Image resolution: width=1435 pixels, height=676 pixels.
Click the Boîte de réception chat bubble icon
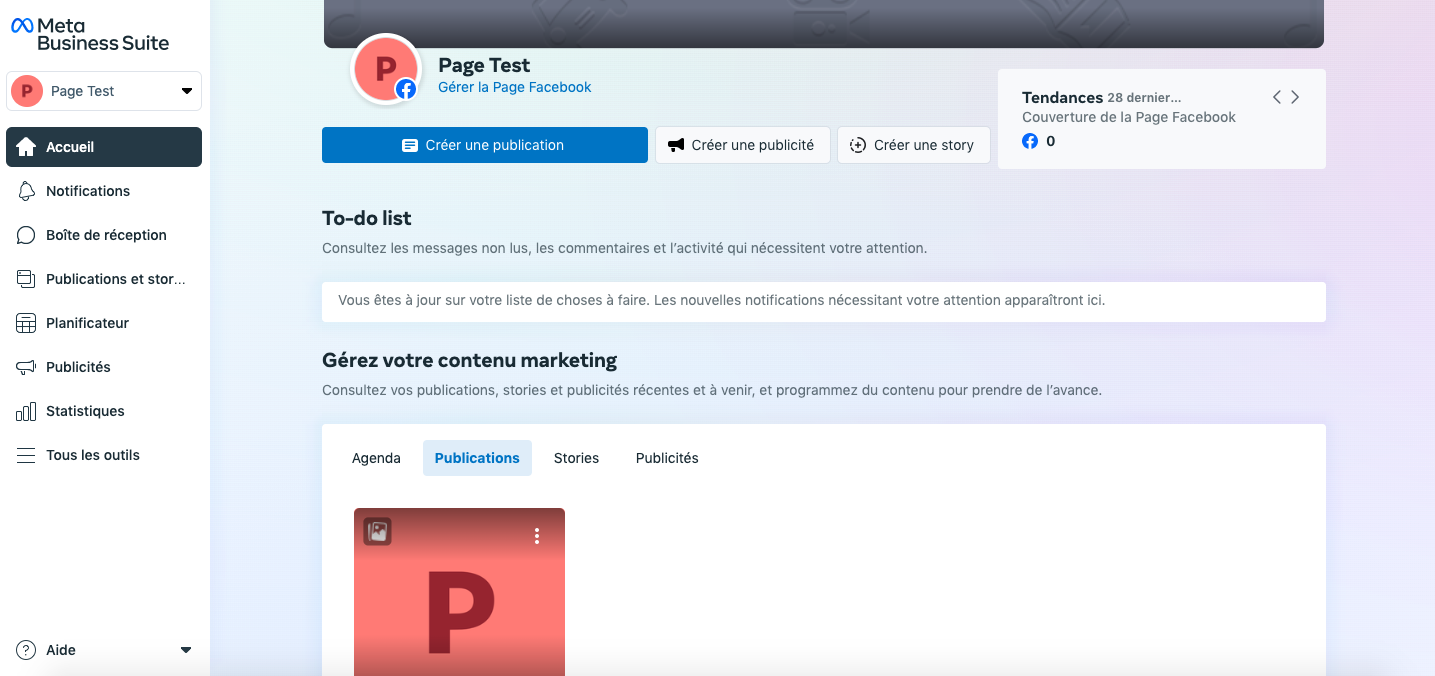(27, 235)
